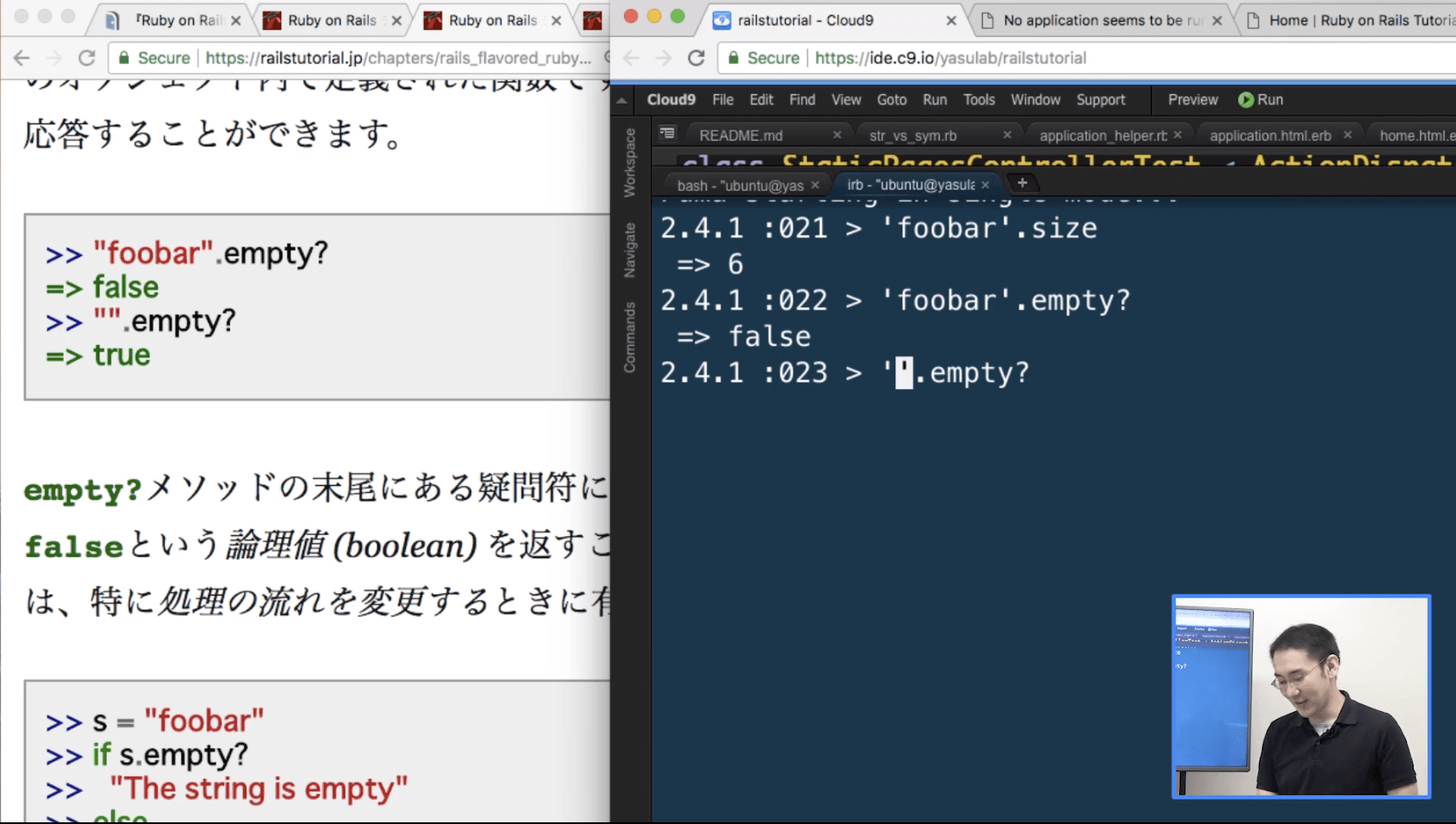The image size is (1456, 824).
Task: Close the application.html.erb editor tab
Action: (x=1347, y=135)
